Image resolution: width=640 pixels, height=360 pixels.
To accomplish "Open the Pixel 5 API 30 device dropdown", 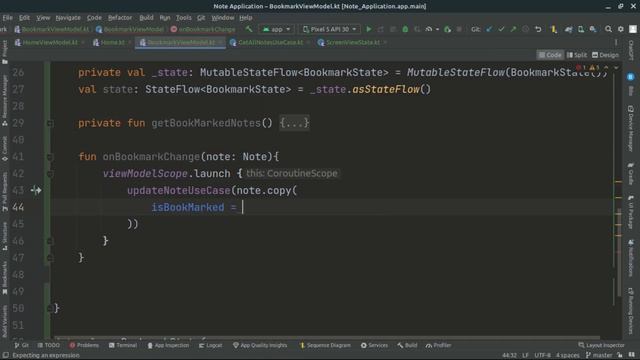I will (x=329, y=29).
